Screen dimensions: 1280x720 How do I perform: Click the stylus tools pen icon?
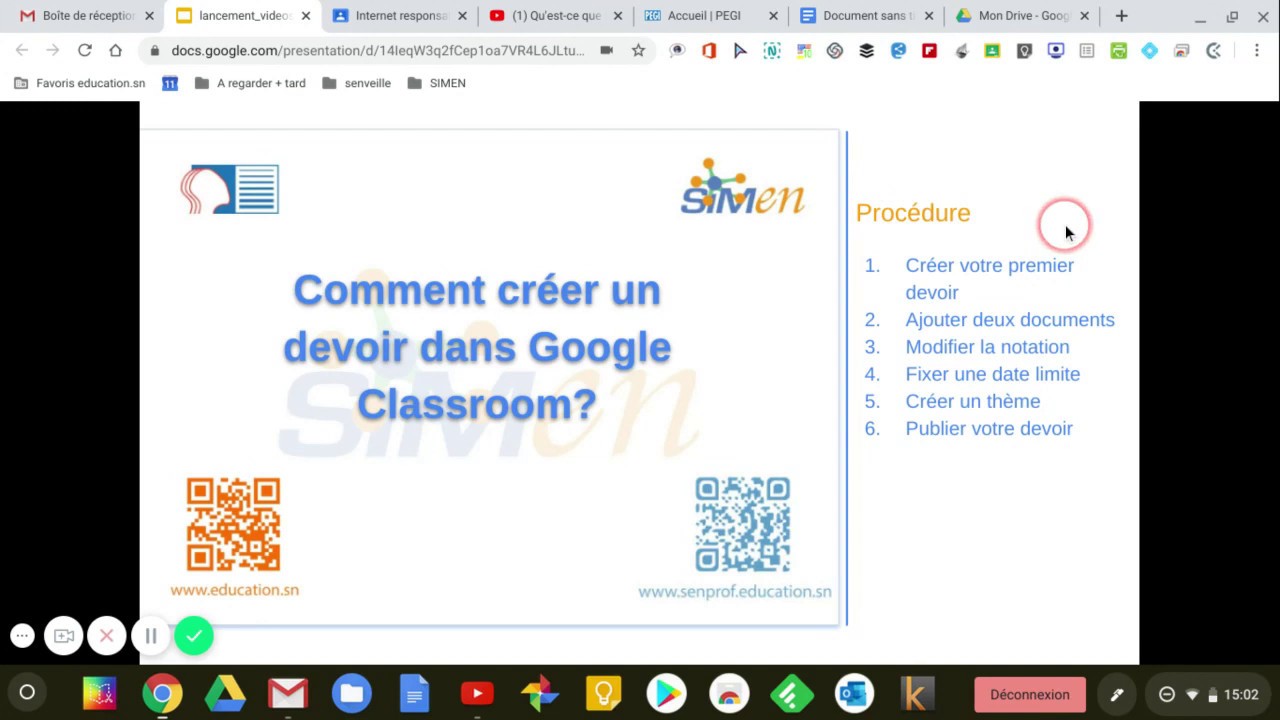[1117, 694]
